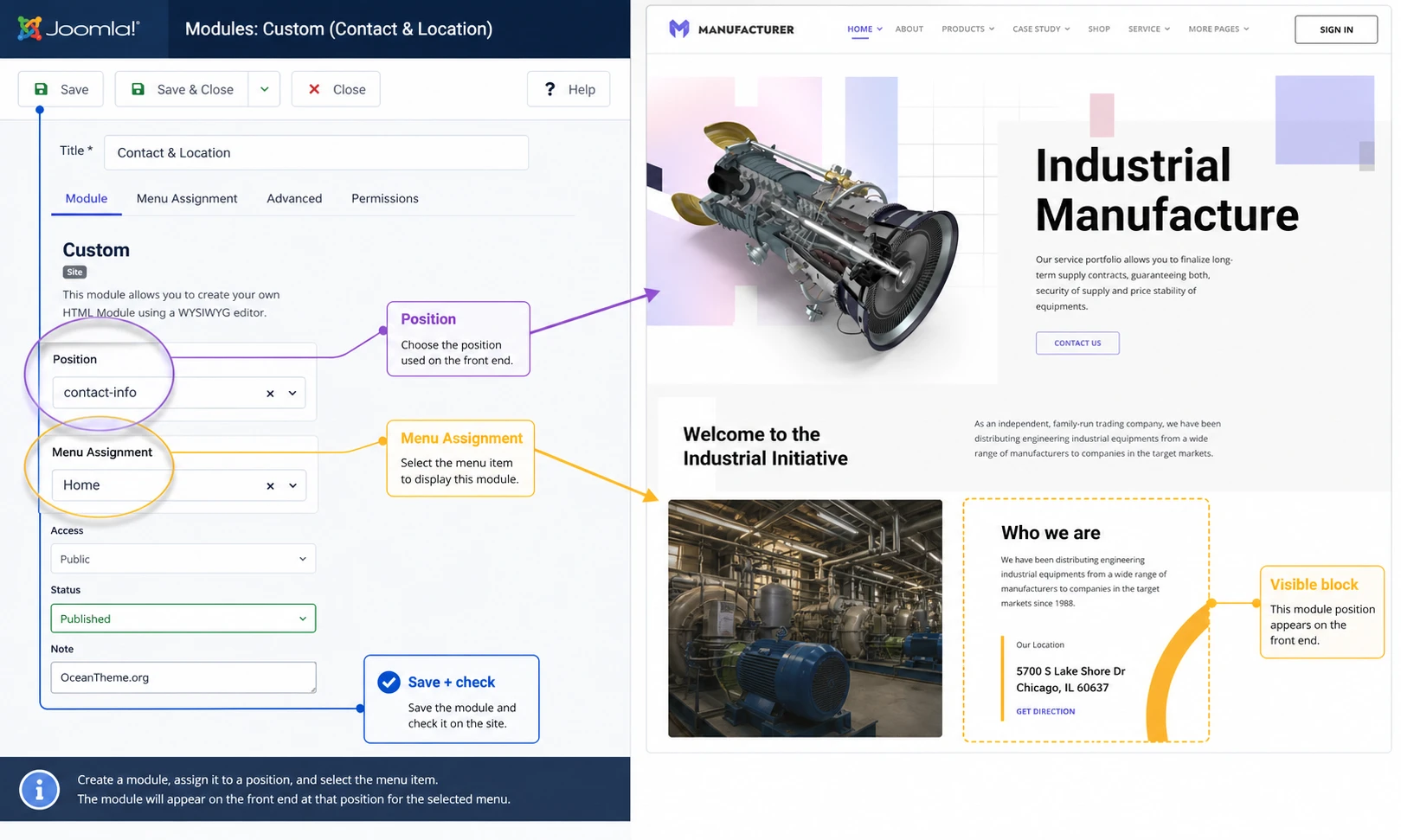Switch to the Module tab
Image resolution: width=1401 pixels, height=840 pixels.
87,198
